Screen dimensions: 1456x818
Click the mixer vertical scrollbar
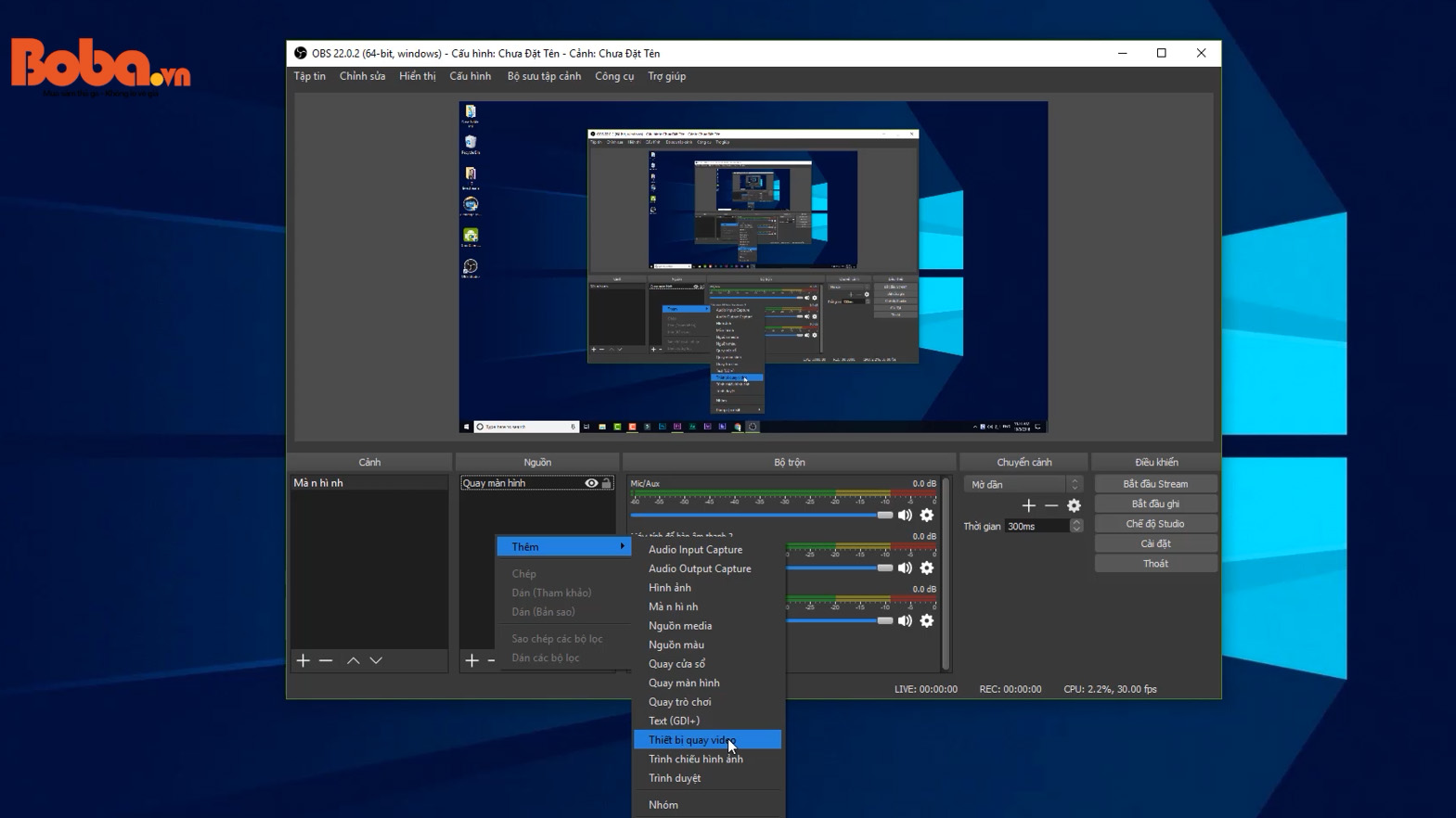946,572
